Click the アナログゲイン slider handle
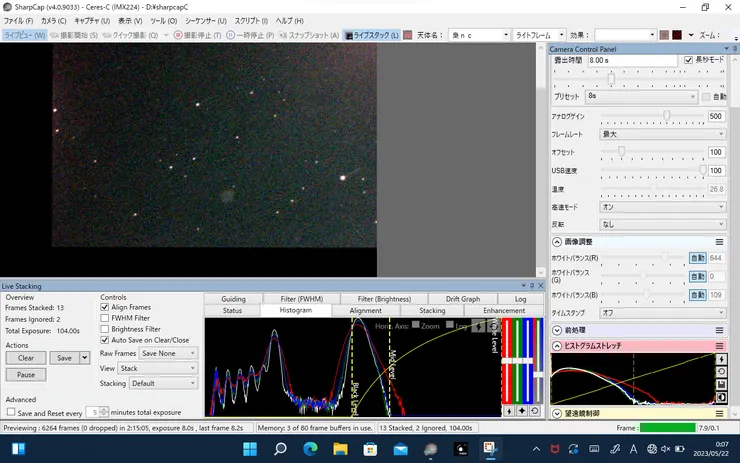Image resolution: width=740 pixels, height=463 pixels. pyautogui.click(x=666, y=115)
